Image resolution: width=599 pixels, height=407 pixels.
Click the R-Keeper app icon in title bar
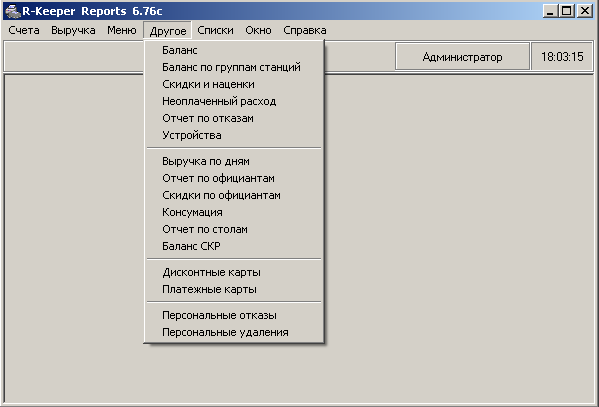[x=13, y=11]
